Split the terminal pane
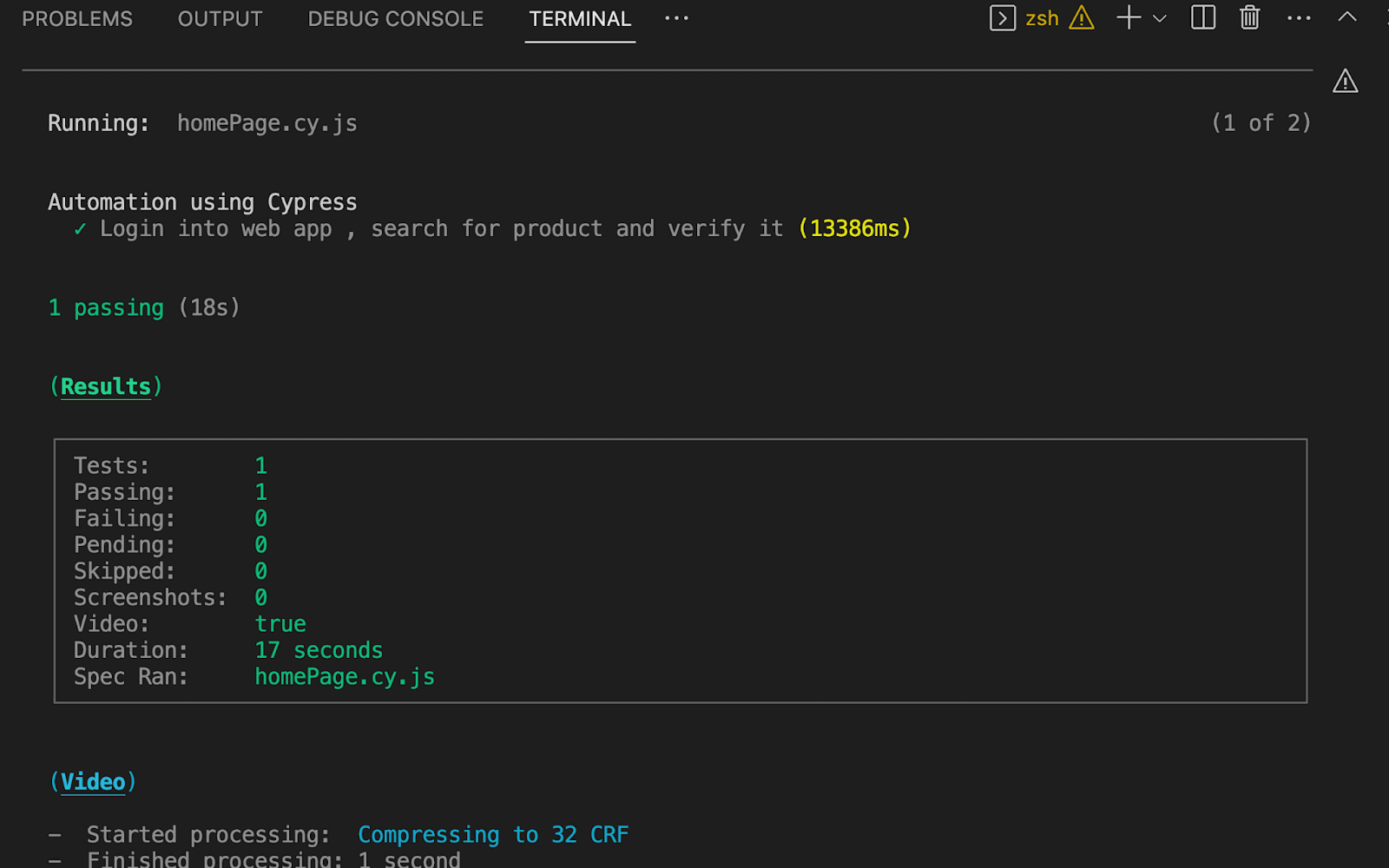Screen dimensions: 1389x868 point(1202,17)
